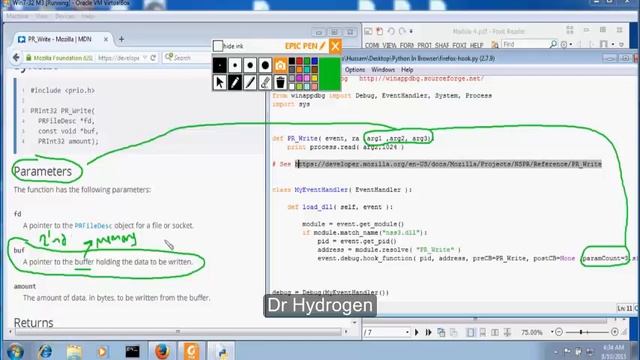Clear all ink with the trash can icon
This screenshot has width=640, height=360.
280,82
